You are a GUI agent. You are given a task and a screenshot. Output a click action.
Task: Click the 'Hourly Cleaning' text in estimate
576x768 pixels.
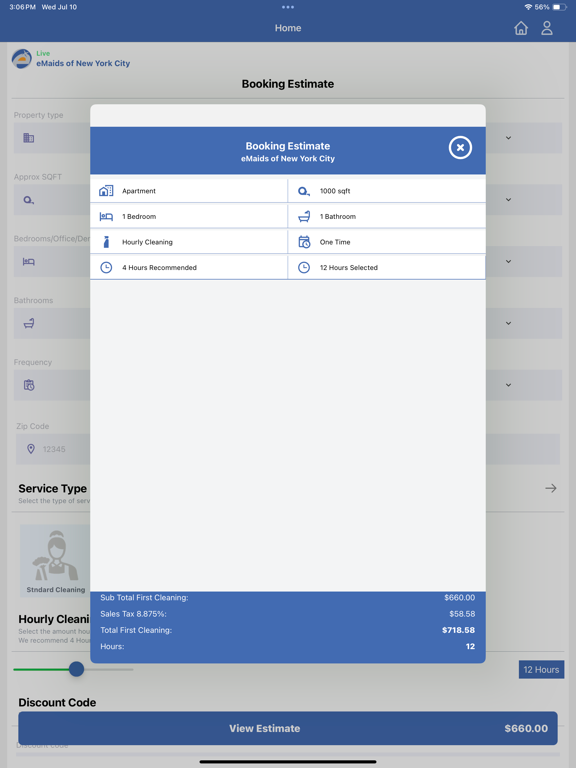(147, 242)
